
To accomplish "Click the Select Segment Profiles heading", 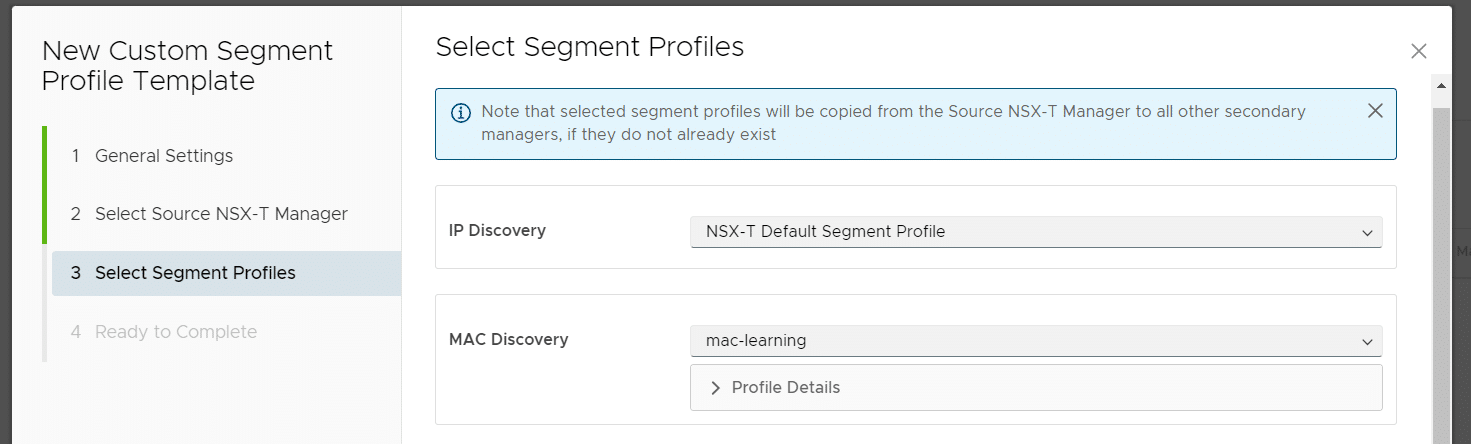I will pyautogui.click(x=590, y=47).
